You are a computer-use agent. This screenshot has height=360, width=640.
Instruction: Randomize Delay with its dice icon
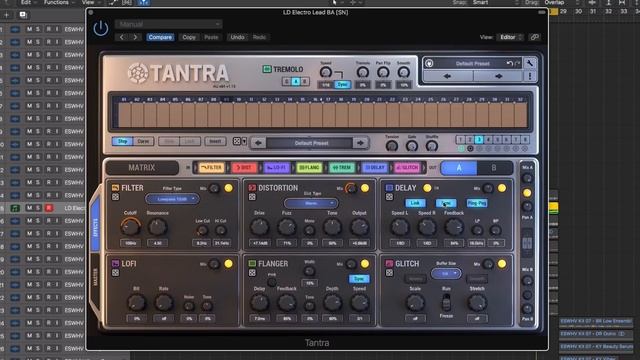(389, 197)
